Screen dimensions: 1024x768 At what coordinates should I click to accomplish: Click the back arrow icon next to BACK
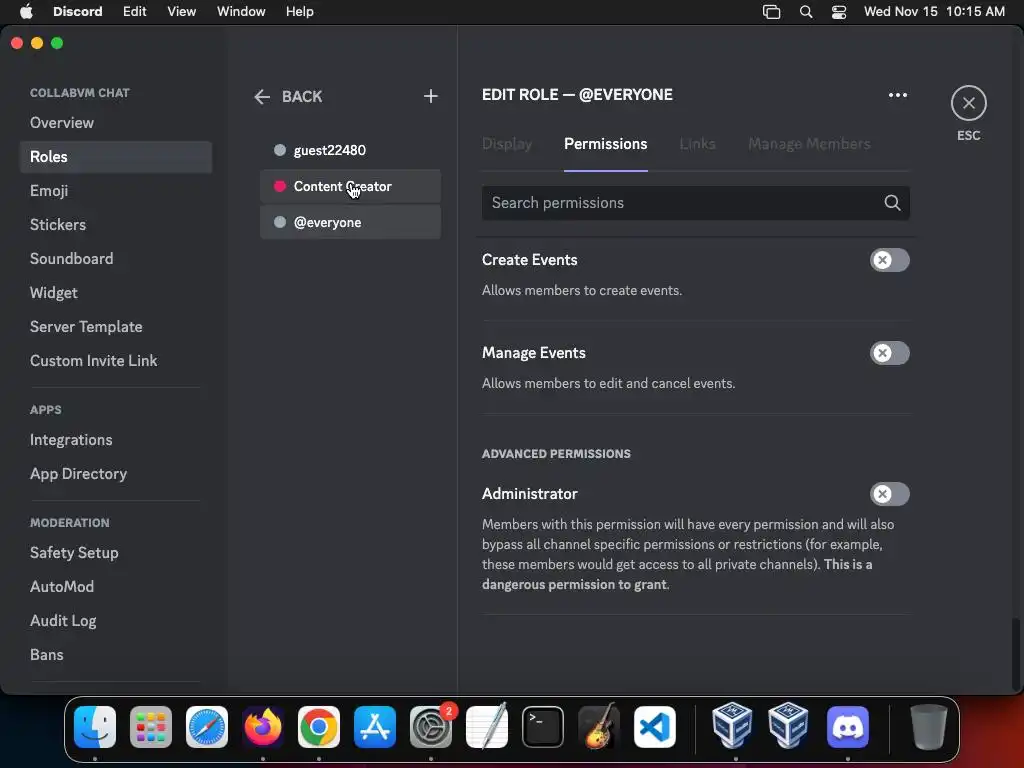click(262, 97)
